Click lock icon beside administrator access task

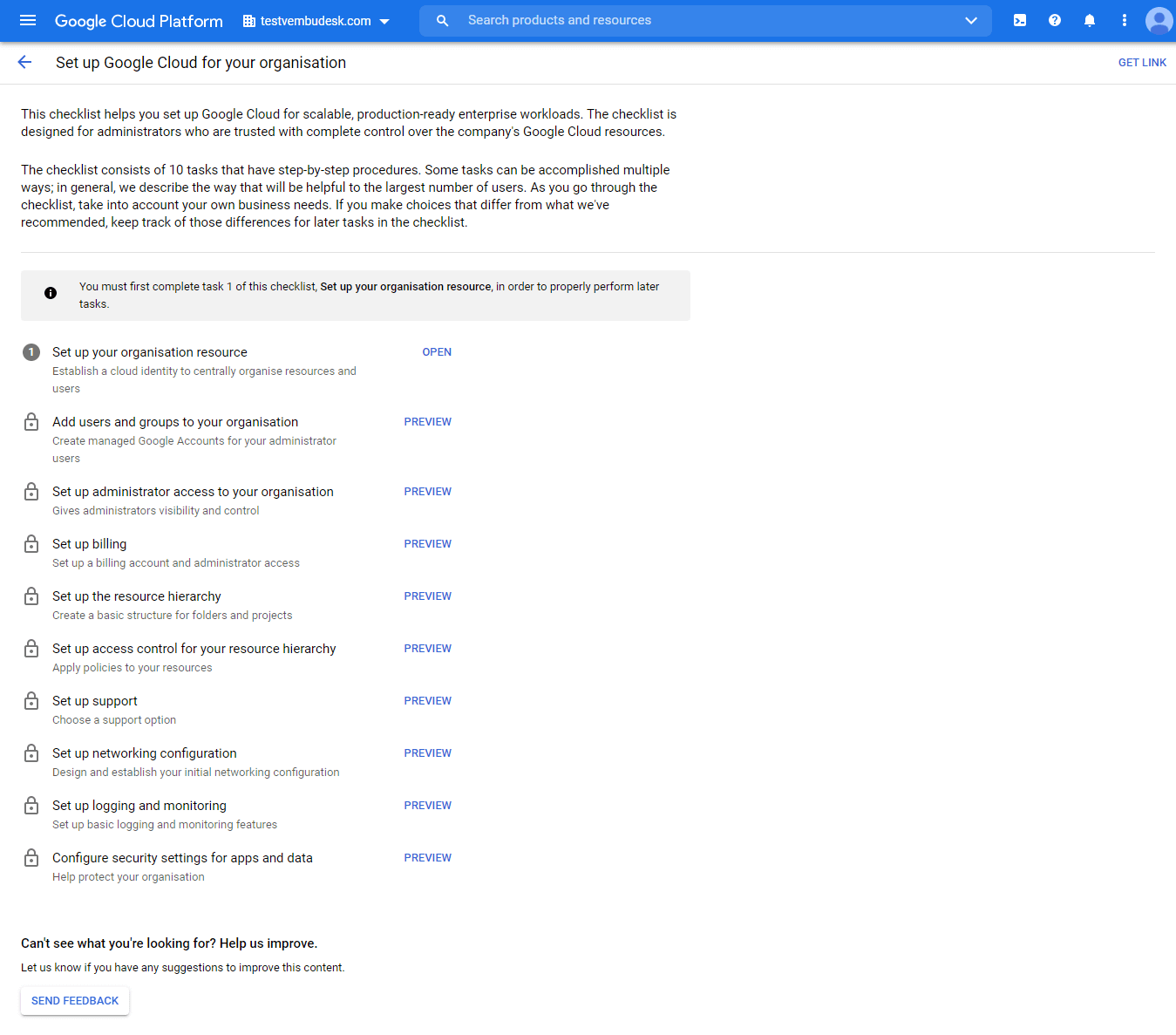(31, 492)
